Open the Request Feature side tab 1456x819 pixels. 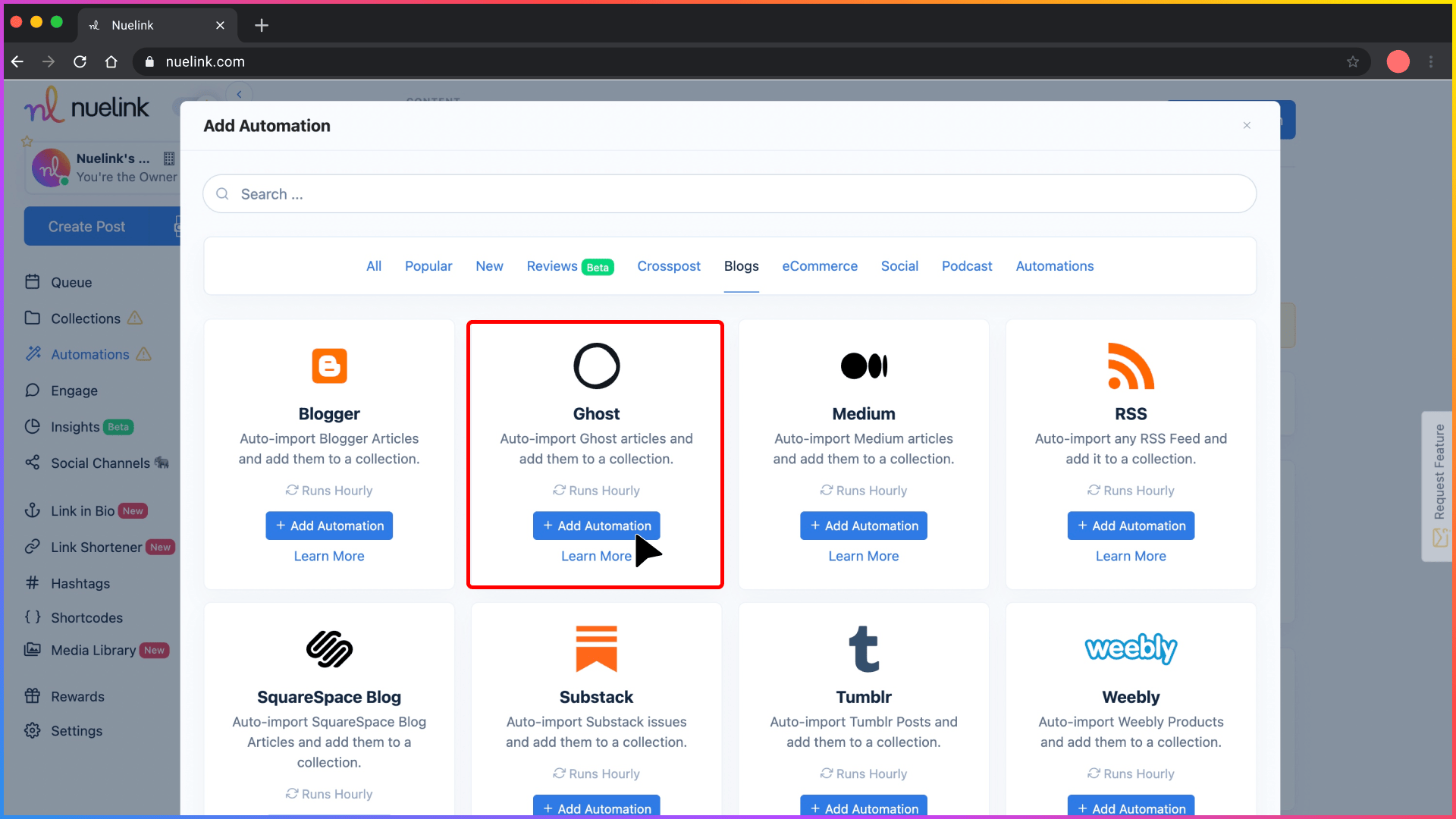point(1438,486)
